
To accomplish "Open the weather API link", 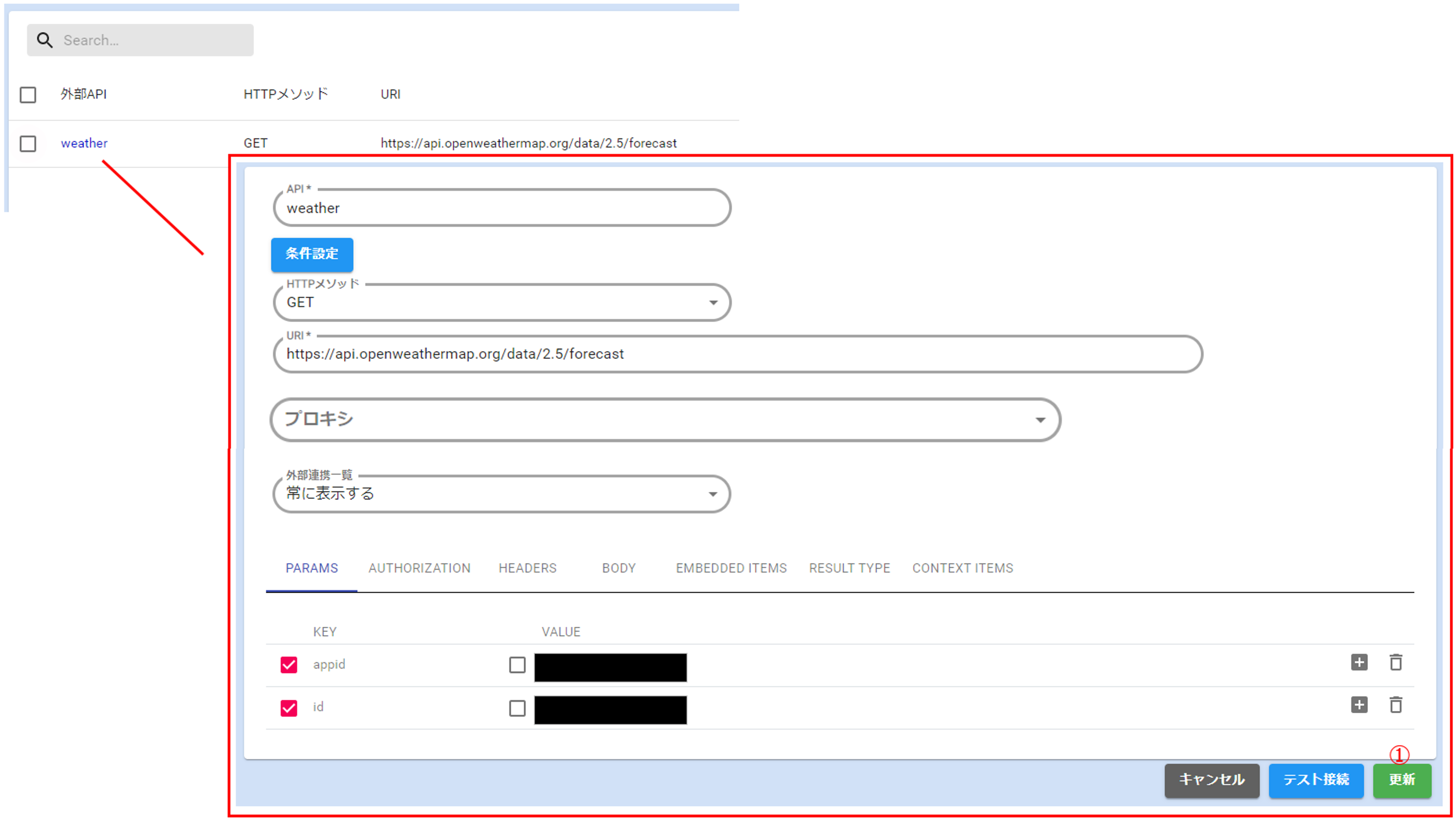I will 84,143.
